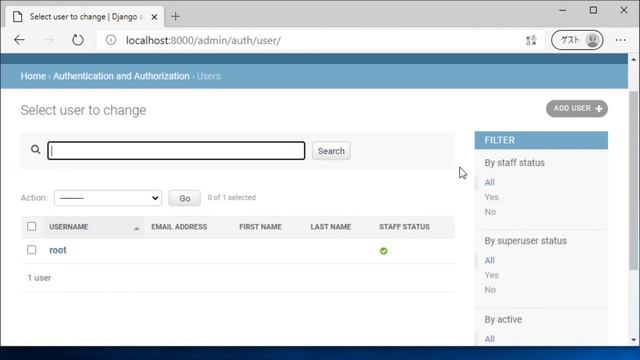Click the '0 of 1 selected' text

231,198
